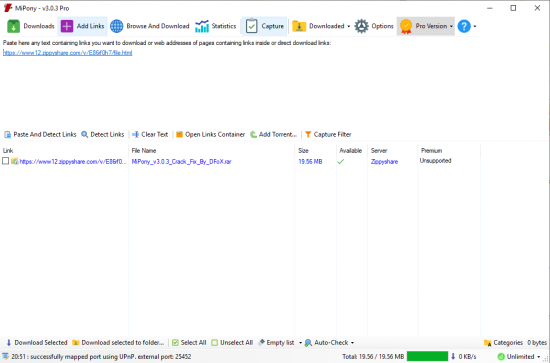Open Options gear icon

pos(361,26)
